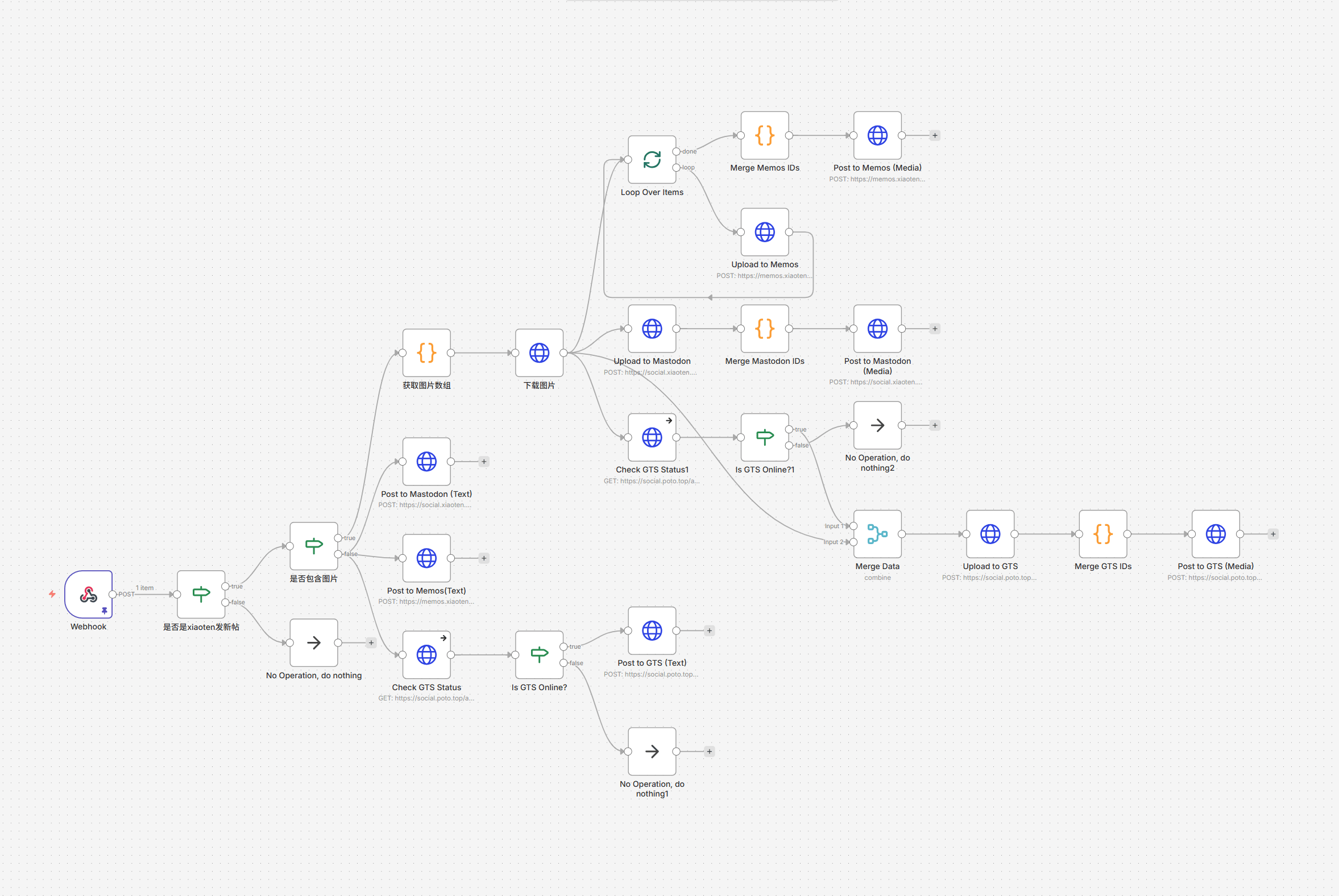Click Merge Data Input 2 connector

(853, 542)
